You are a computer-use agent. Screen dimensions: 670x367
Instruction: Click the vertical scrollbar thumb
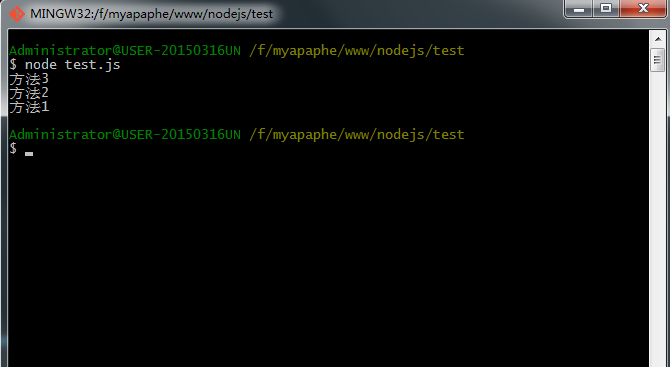click(658, 60)
